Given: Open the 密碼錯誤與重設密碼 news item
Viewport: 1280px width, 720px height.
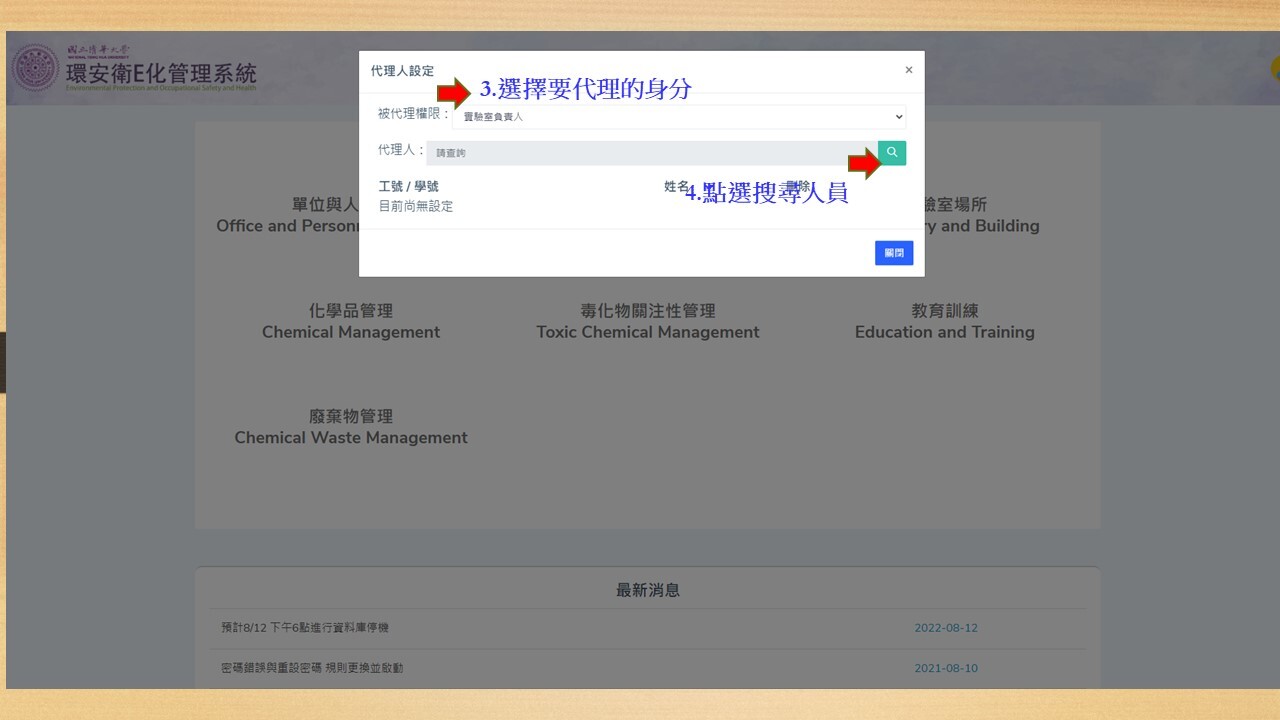Looking at the screenshot, I should click(x=312, y=668).
